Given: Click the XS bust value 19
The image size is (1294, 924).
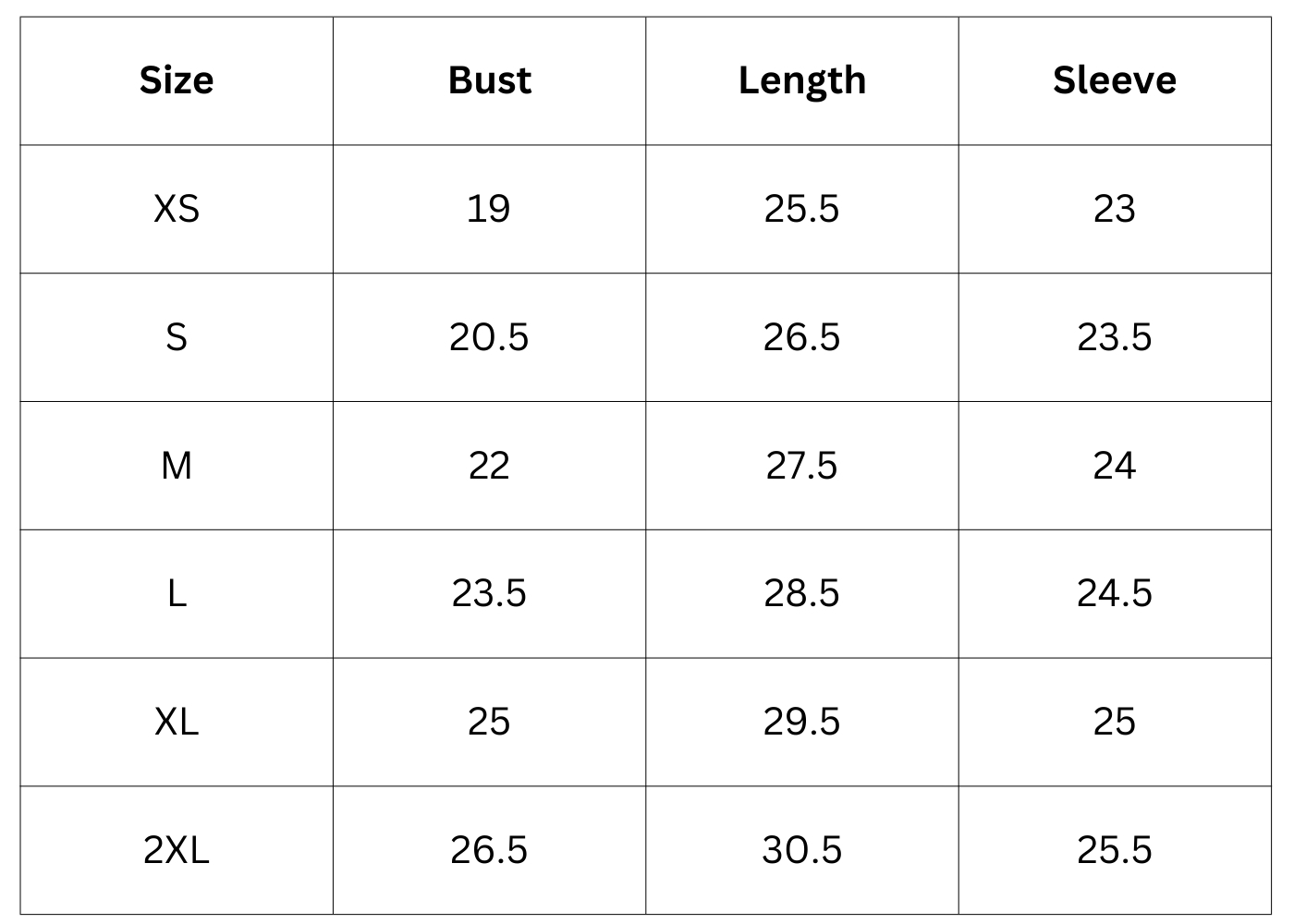Looking at the screenshot, I should (x=489, y=209).
